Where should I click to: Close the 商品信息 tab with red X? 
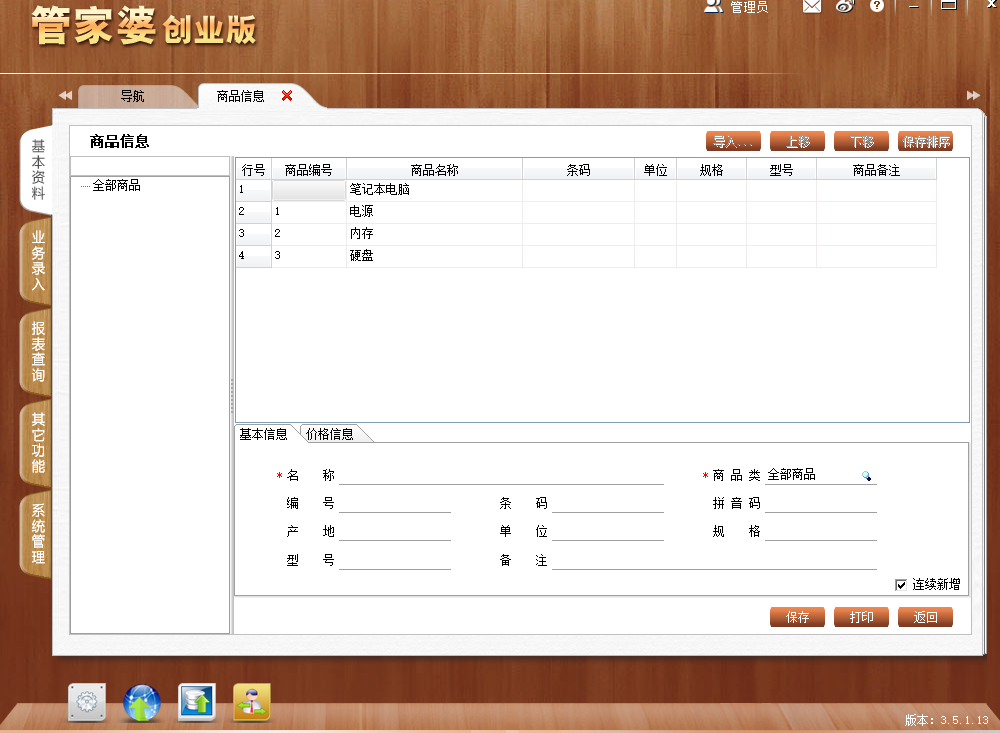tap(287, 96)
